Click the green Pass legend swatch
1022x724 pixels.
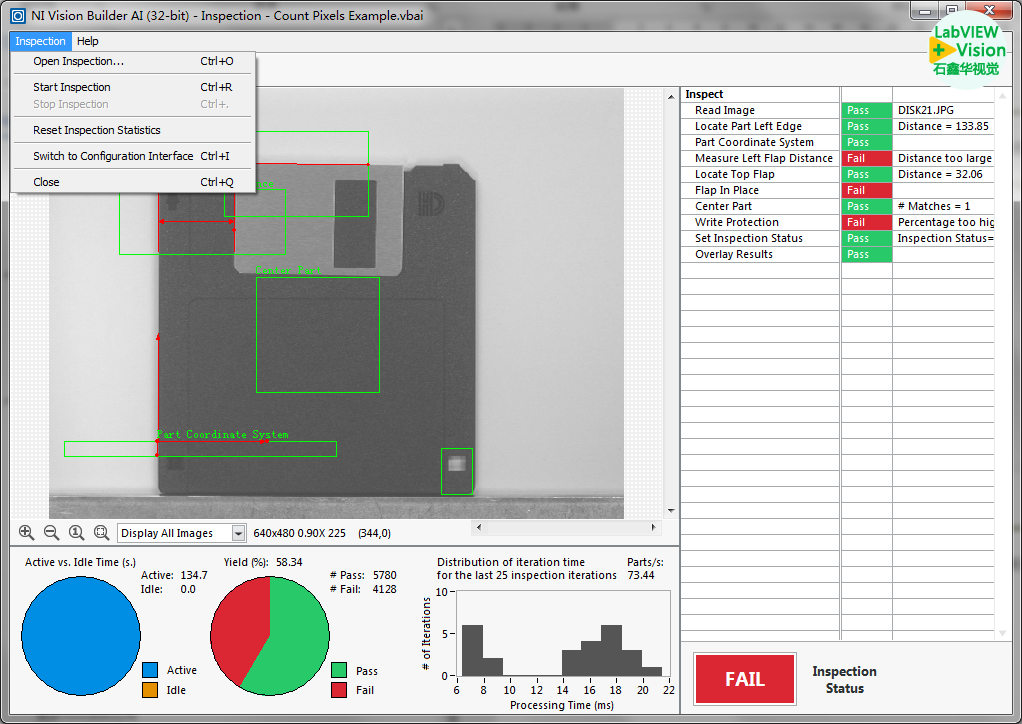tap(339, 670)
